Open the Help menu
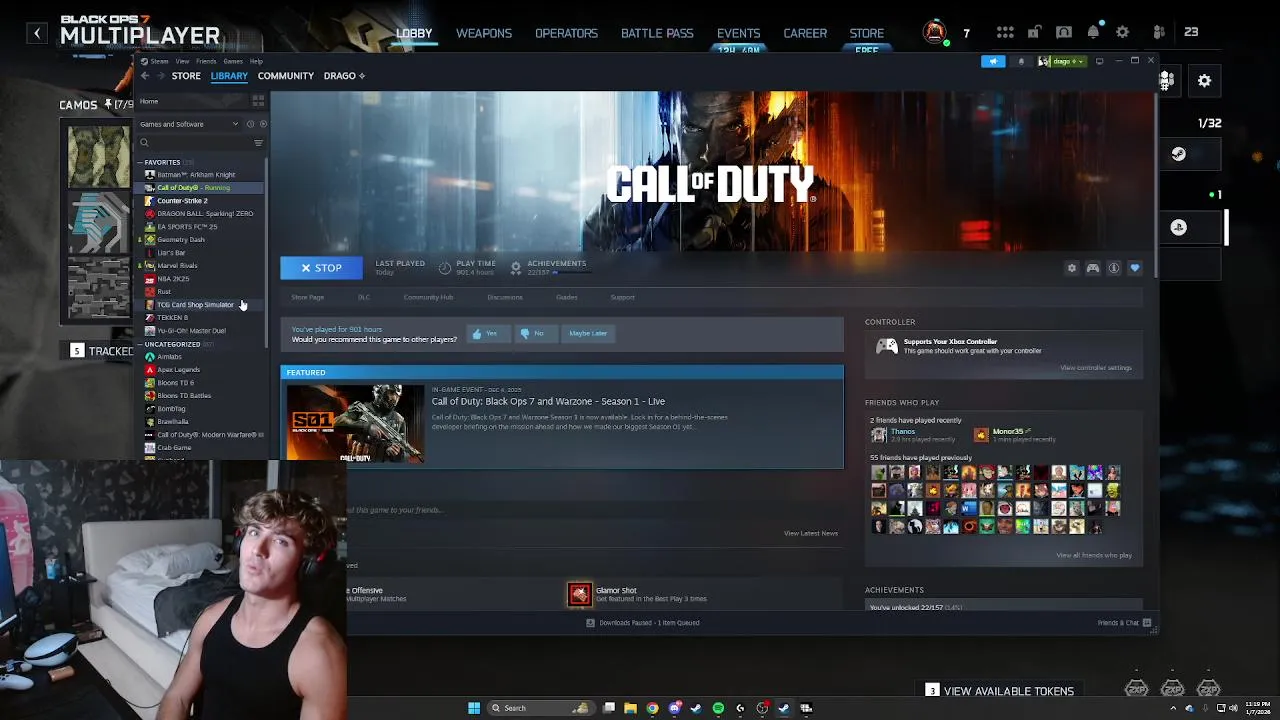 click(x=257, y=61)
